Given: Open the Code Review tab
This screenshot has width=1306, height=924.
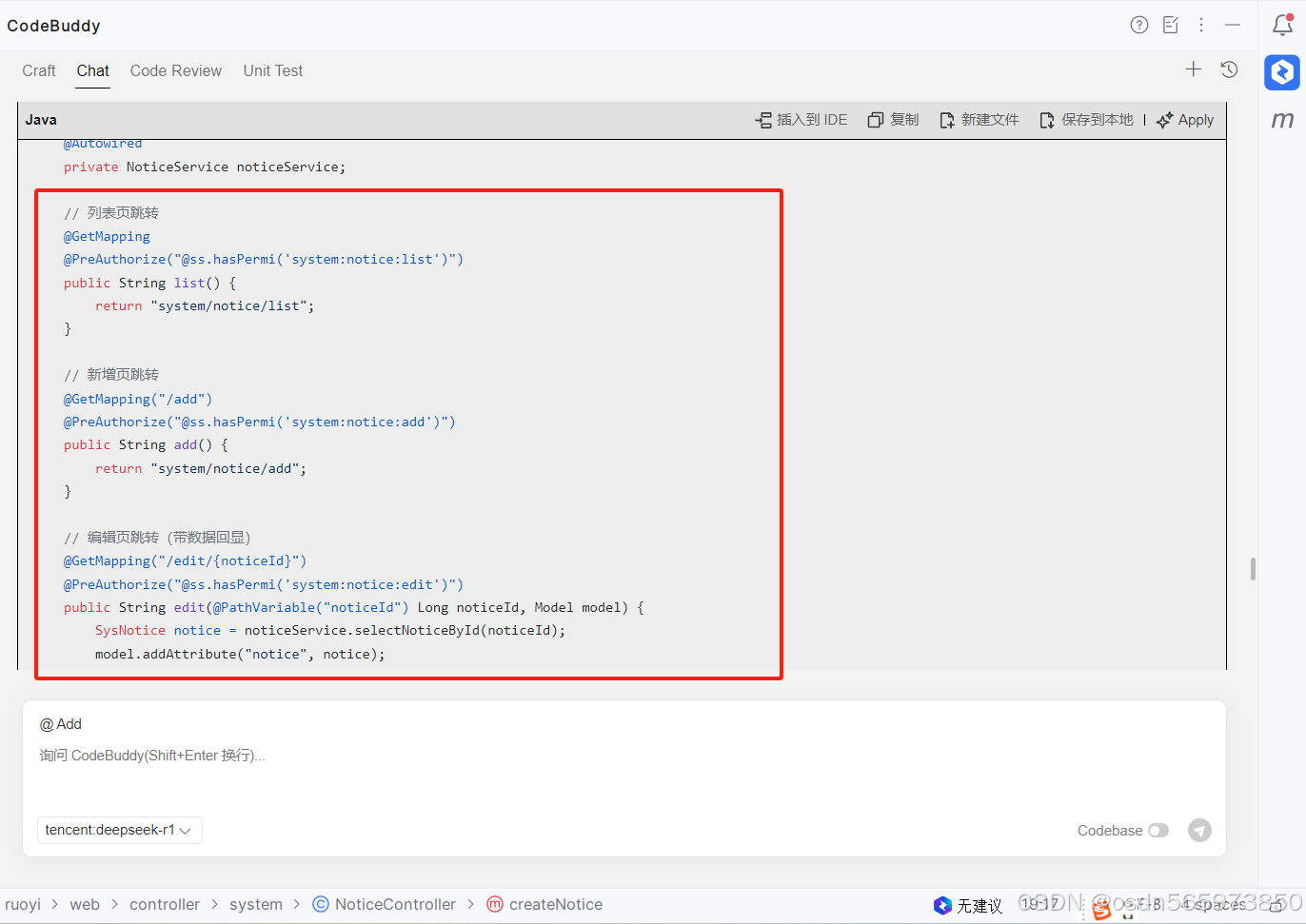Looking at the screenshot, I should click(x=176, y=70).
